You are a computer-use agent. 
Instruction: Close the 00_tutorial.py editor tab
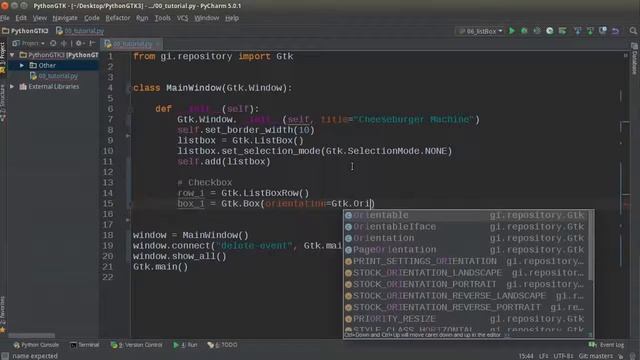pos(158,44)
